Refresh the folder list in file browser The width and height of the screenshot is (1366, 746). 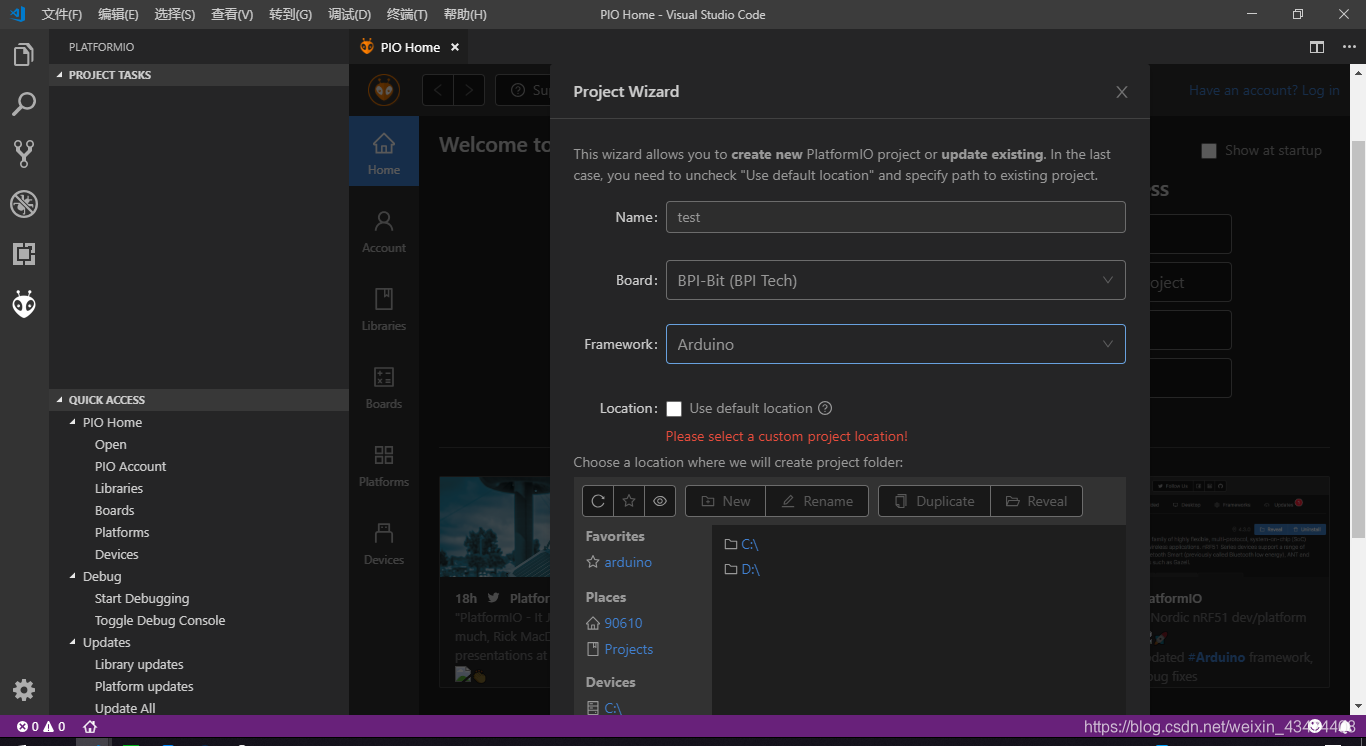tap(598, 501)
